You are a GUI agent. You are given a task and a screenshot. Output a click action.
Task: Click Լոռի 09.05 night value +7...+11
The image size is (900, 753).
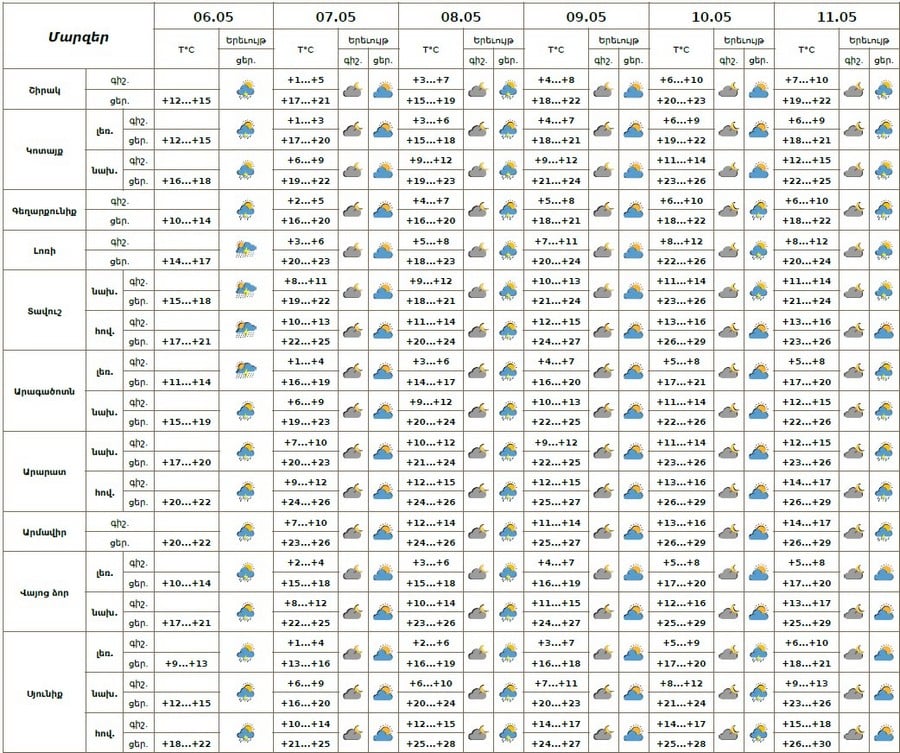[x=556, y=242]
